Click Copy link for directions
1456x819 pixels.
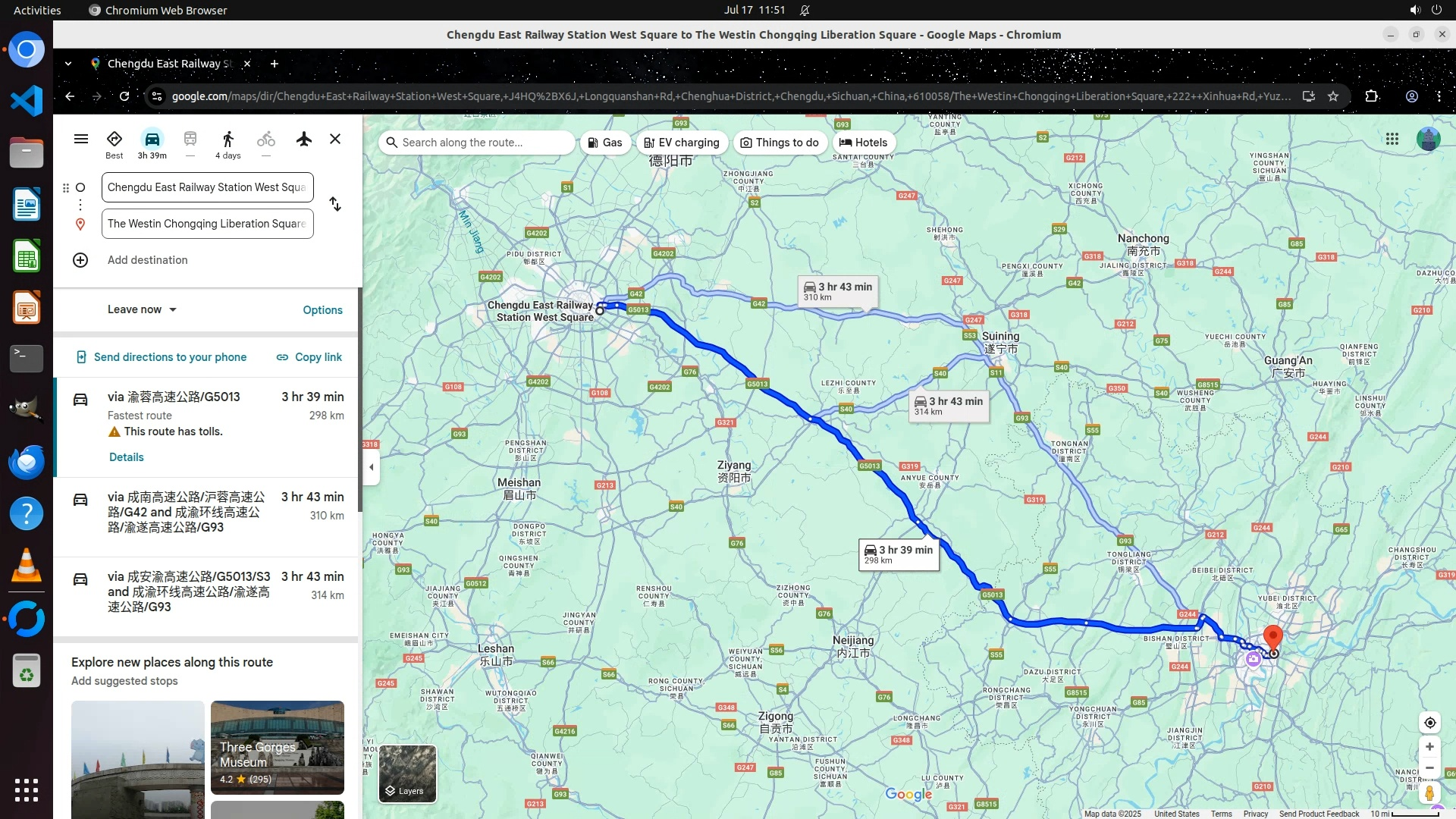click(309, 357)
